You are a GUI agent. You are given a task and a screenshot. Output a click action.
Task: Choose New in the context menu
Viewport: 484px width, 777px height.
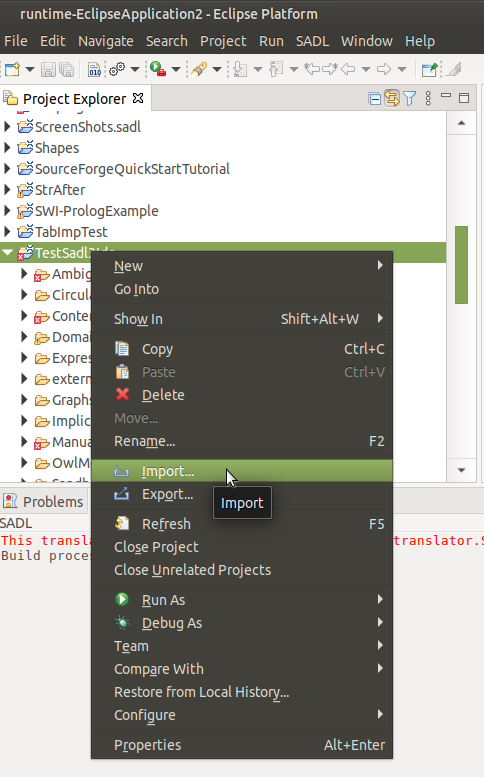tap(242, 266)
